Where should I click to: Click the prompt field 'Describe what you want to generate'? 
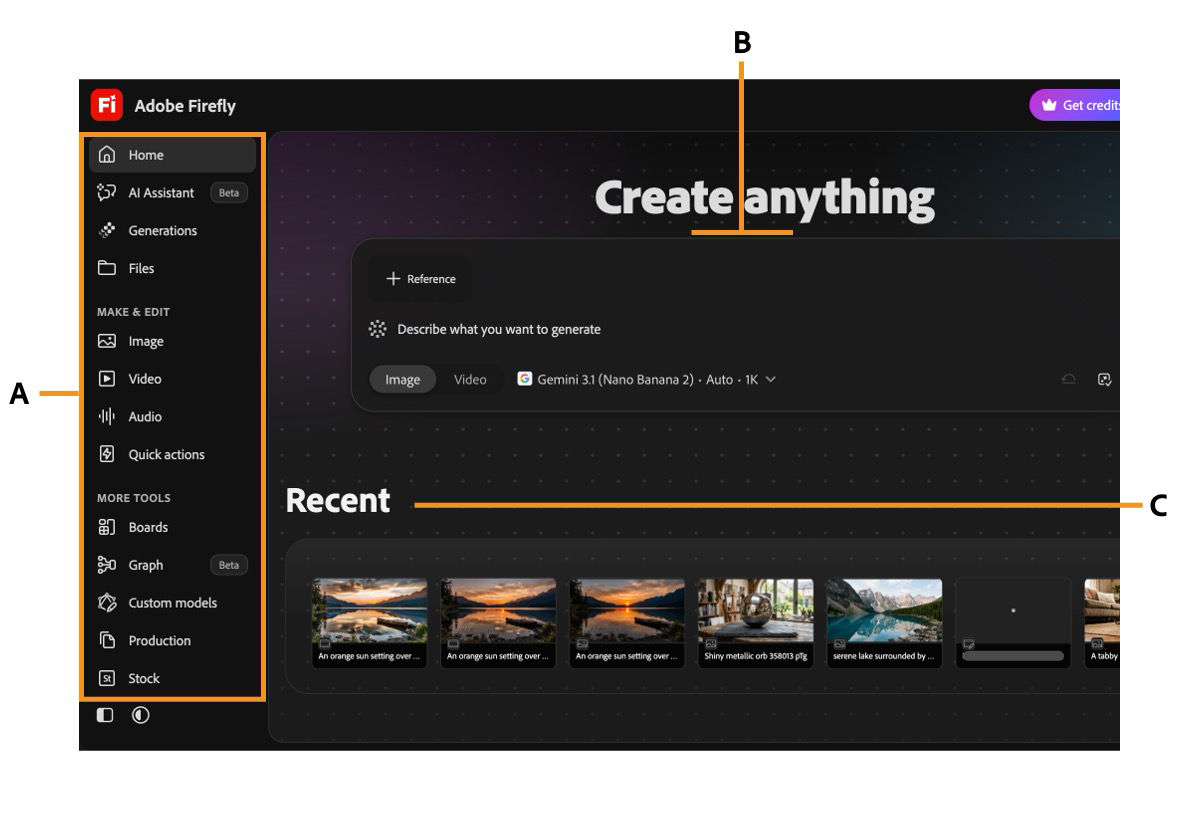[x=499, y=329]
